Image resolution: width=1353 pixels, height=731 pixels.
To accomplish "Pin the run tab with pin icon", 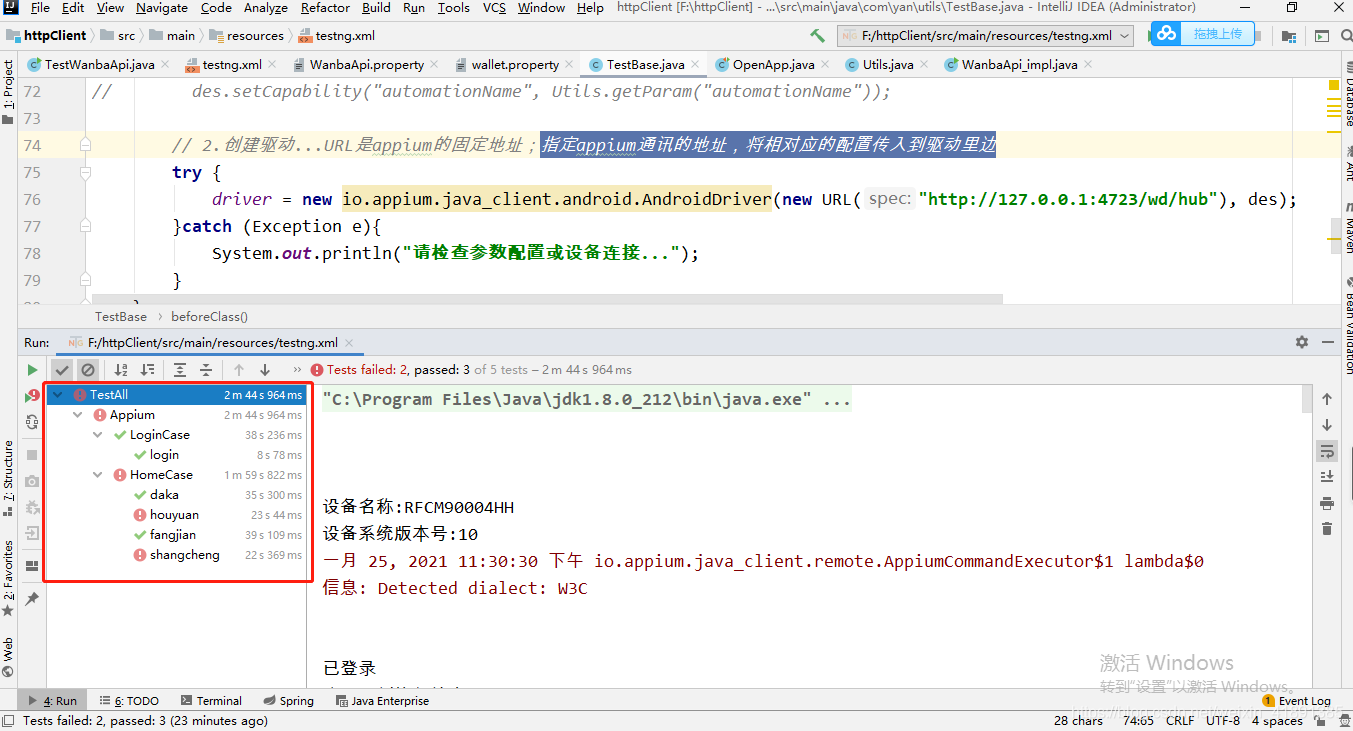I will tap(32, 598).
